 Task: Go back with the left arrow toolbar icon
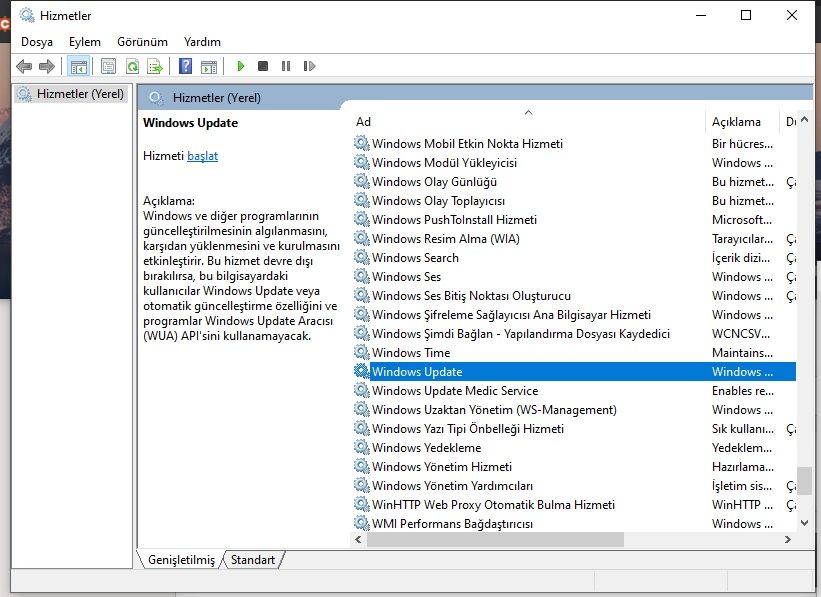point(24,67)
